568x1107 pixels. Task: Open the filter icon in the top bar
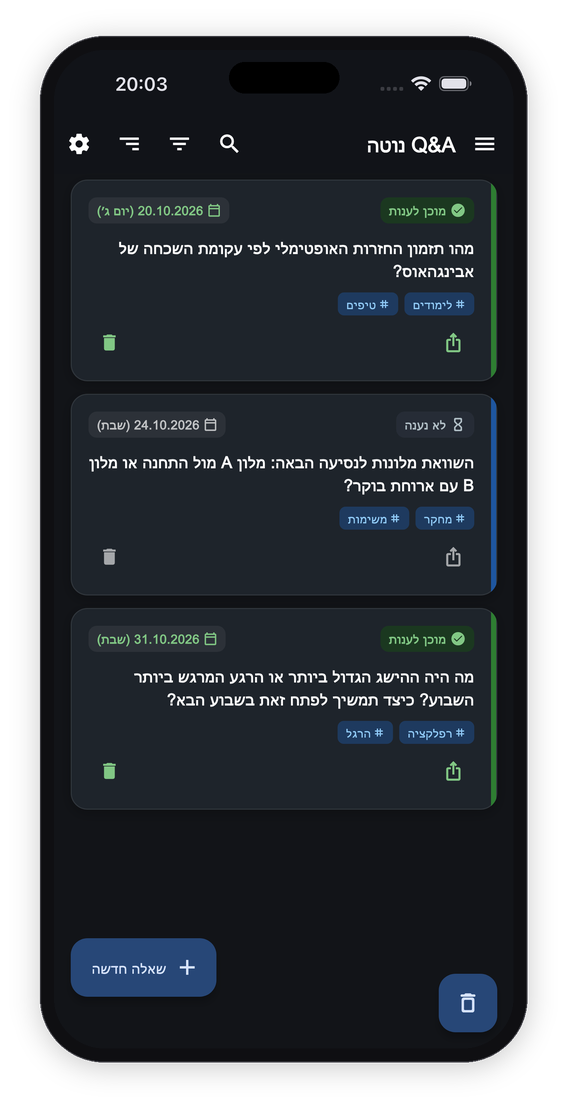(x=179, y=144)
